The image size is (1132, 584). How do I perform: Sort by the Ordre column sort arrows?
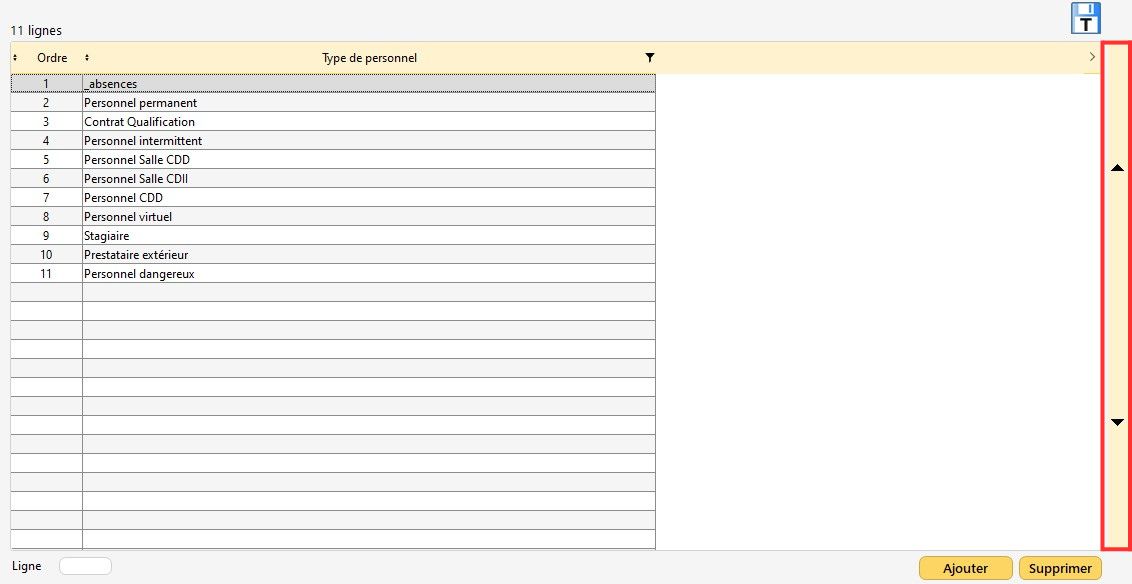15,58
